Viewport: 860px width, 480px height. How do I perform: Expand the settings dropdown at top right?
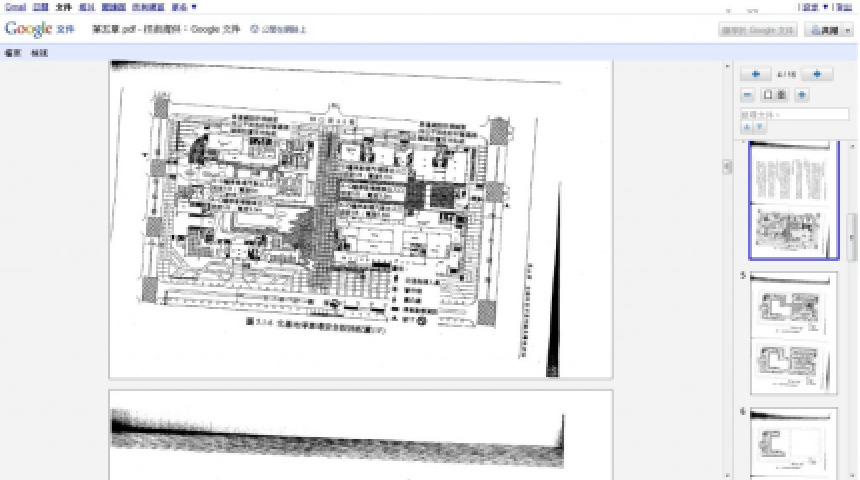click(825, 6)
